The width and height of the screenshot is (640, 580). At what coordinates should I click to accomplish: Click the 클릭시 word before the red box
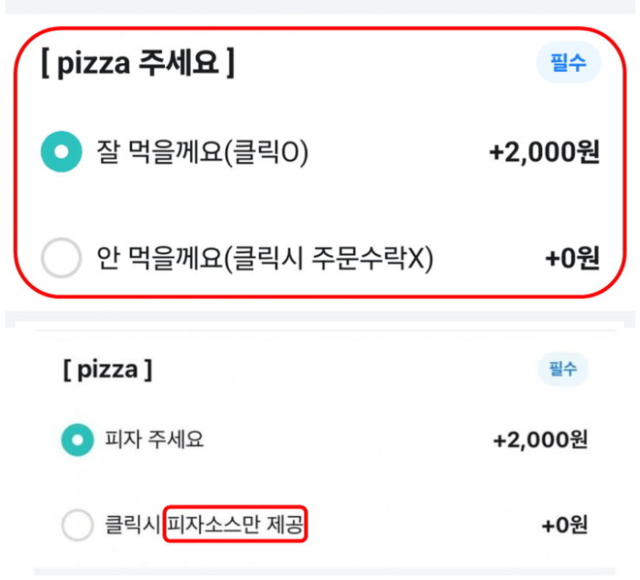coord(132,524)
